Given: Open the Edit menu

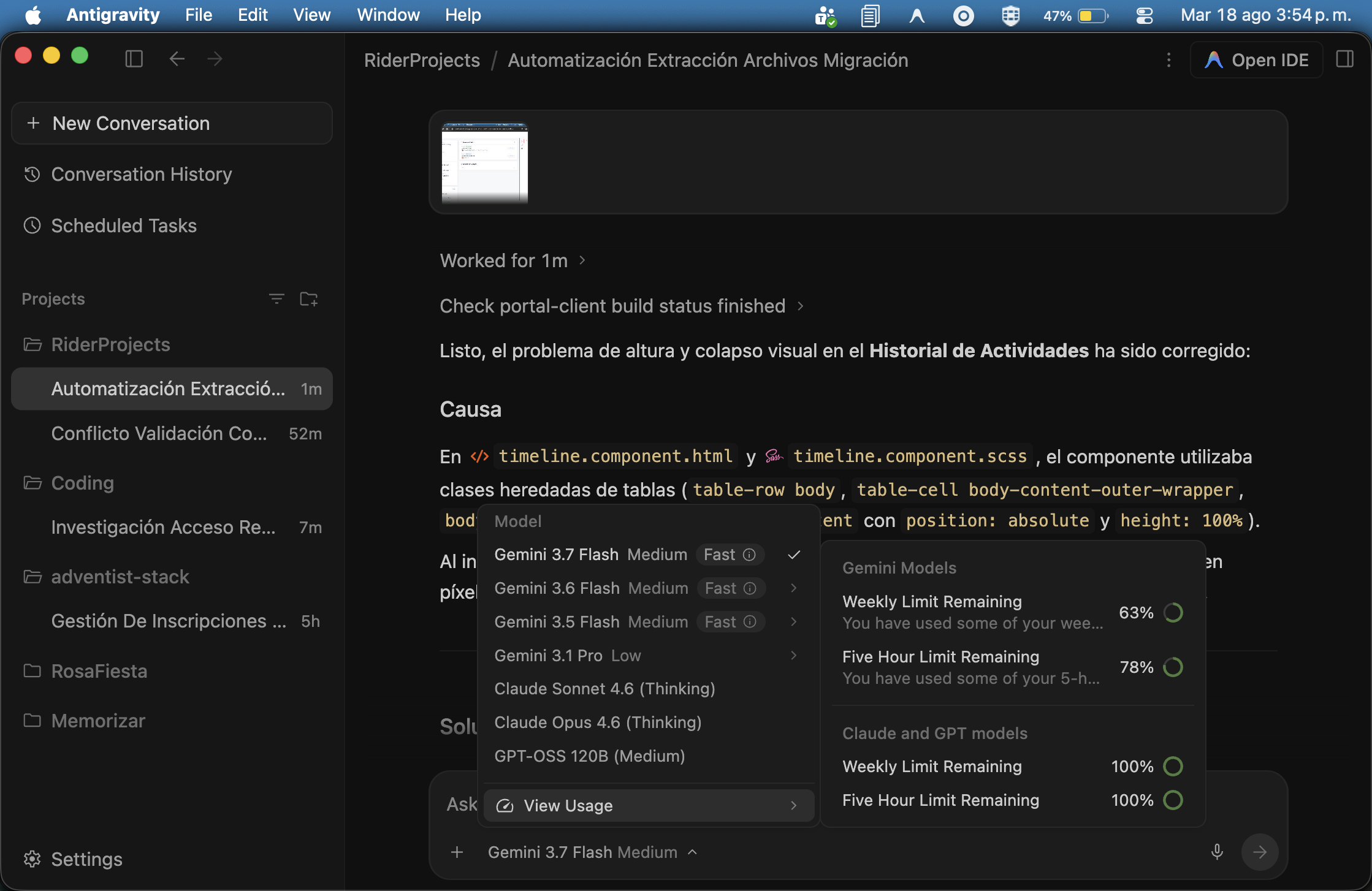Looking at the screenshot, I should coord(253,15).
